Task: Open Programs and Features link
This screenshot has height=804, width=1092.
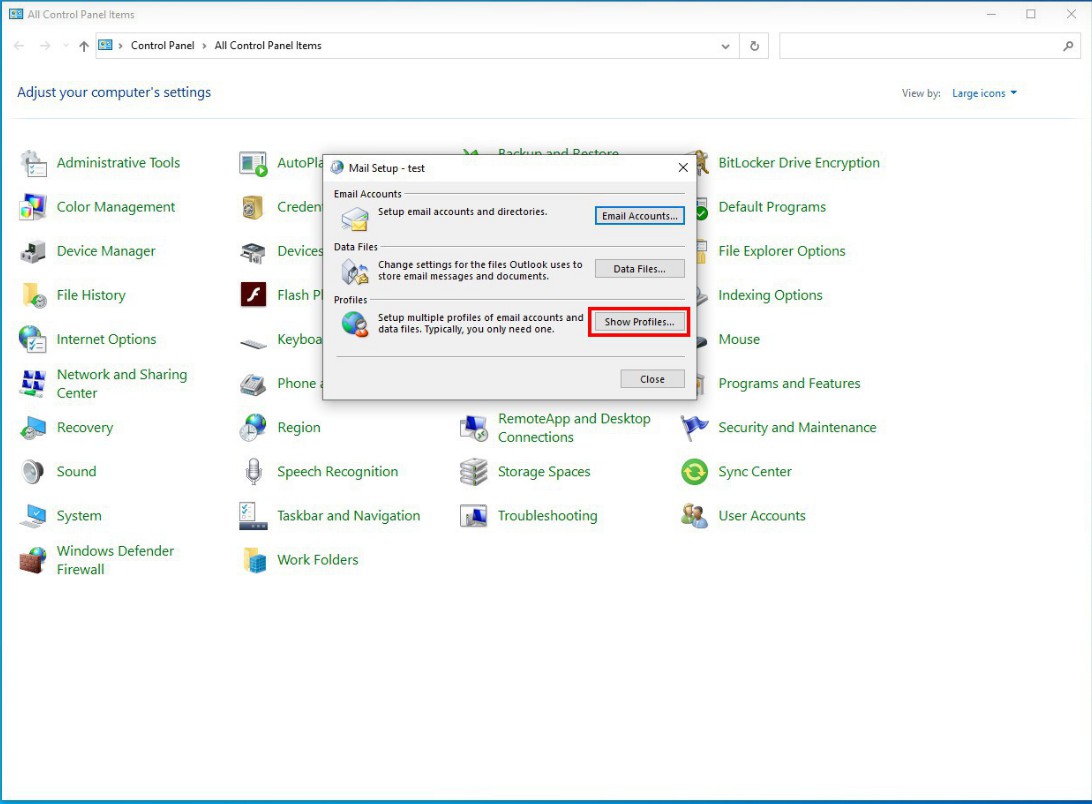Action: click(x=789, y=383)
